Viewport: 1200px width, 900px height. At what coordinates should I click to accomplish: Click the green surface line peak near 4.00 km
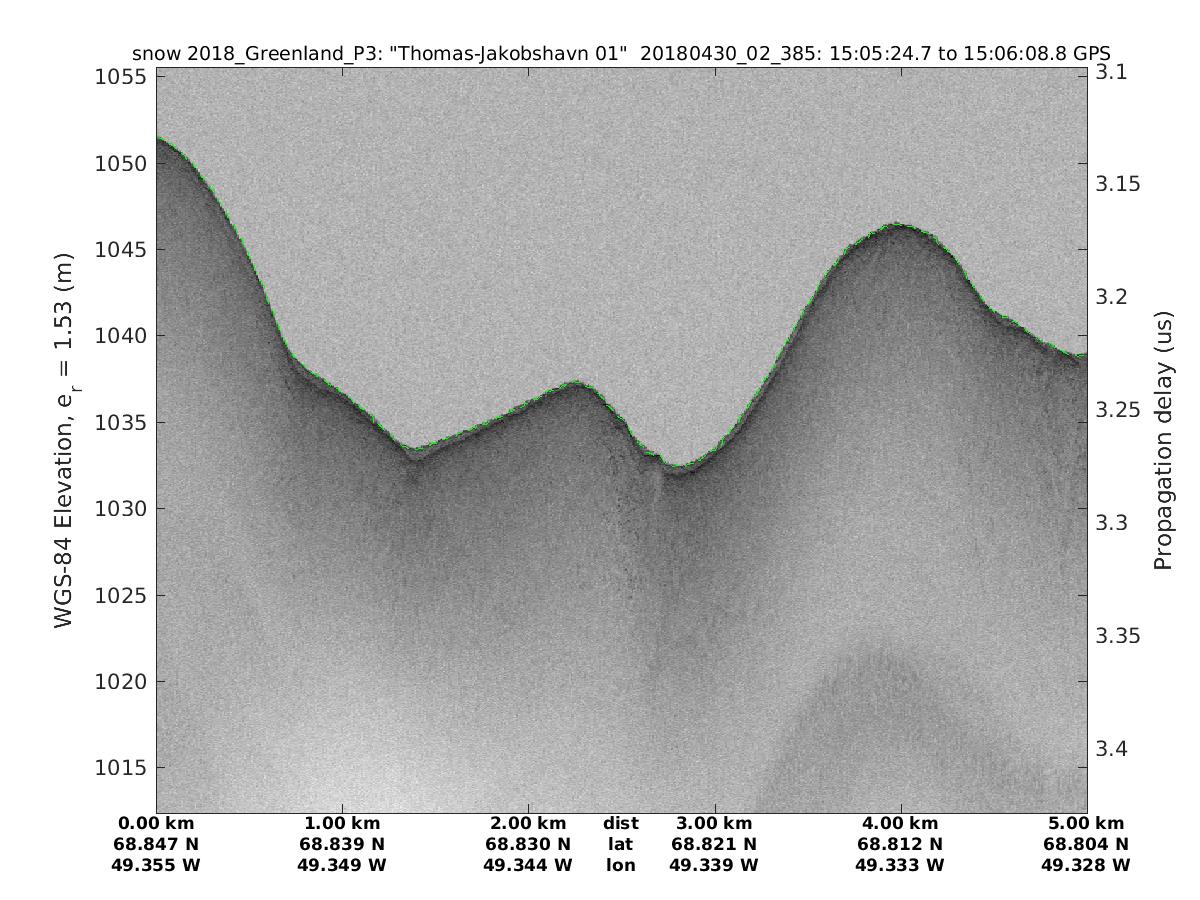[x=898, y=225]
